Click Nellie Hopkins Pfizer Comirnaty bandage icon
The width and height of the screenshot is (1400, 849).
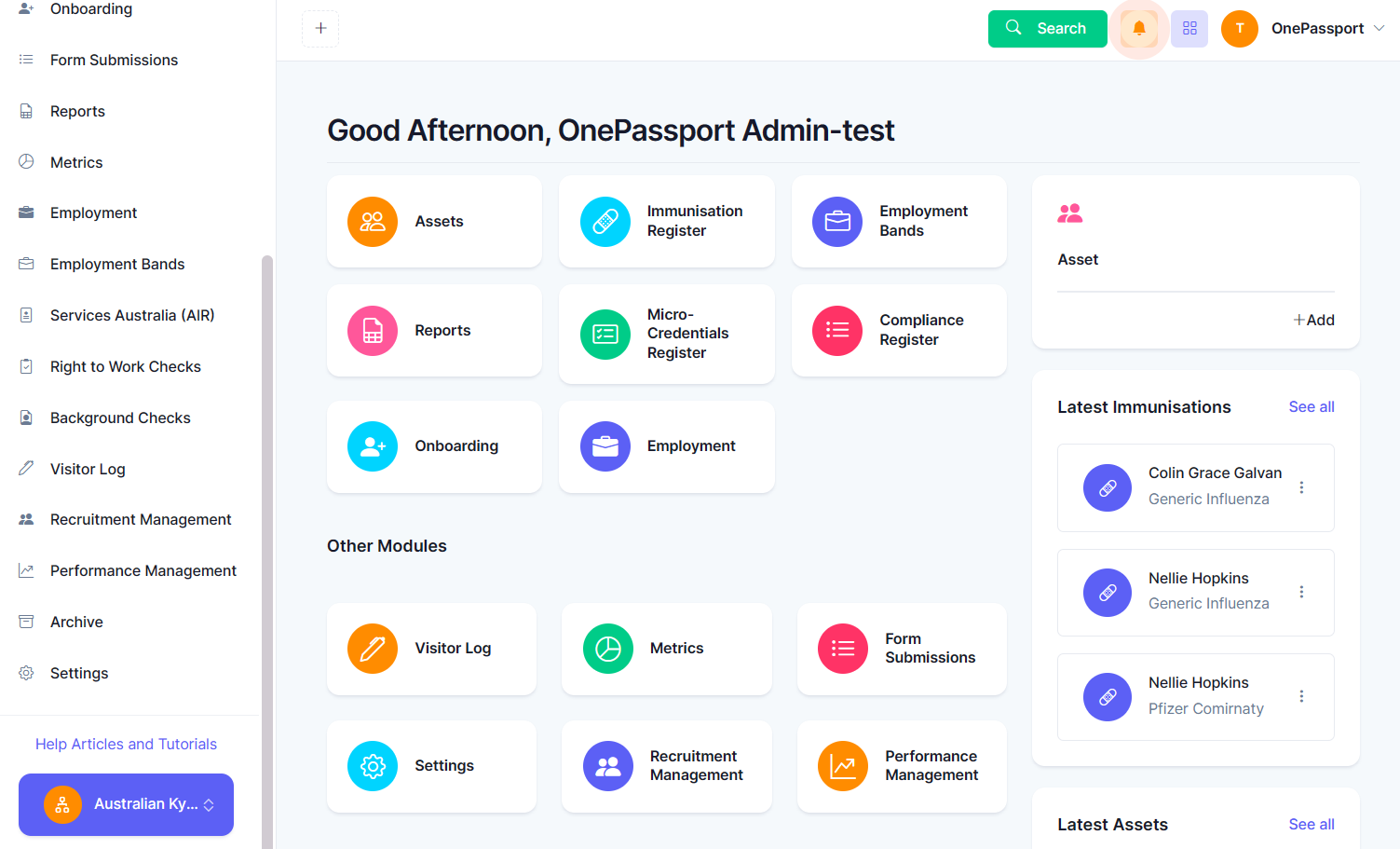tap(1108, 697)
